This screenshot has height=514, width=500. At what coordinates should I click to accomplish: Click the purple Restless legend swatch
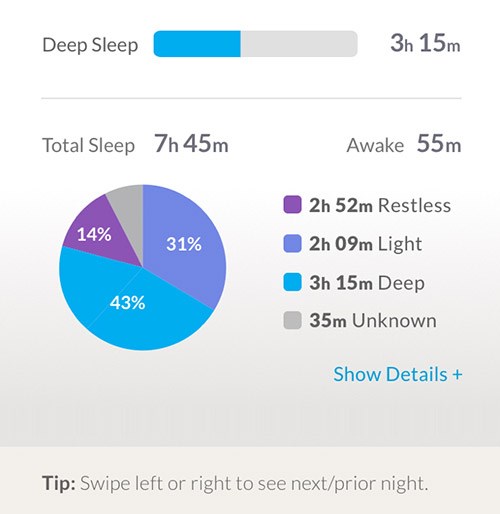pyautogui.click(x=292, y=205)
